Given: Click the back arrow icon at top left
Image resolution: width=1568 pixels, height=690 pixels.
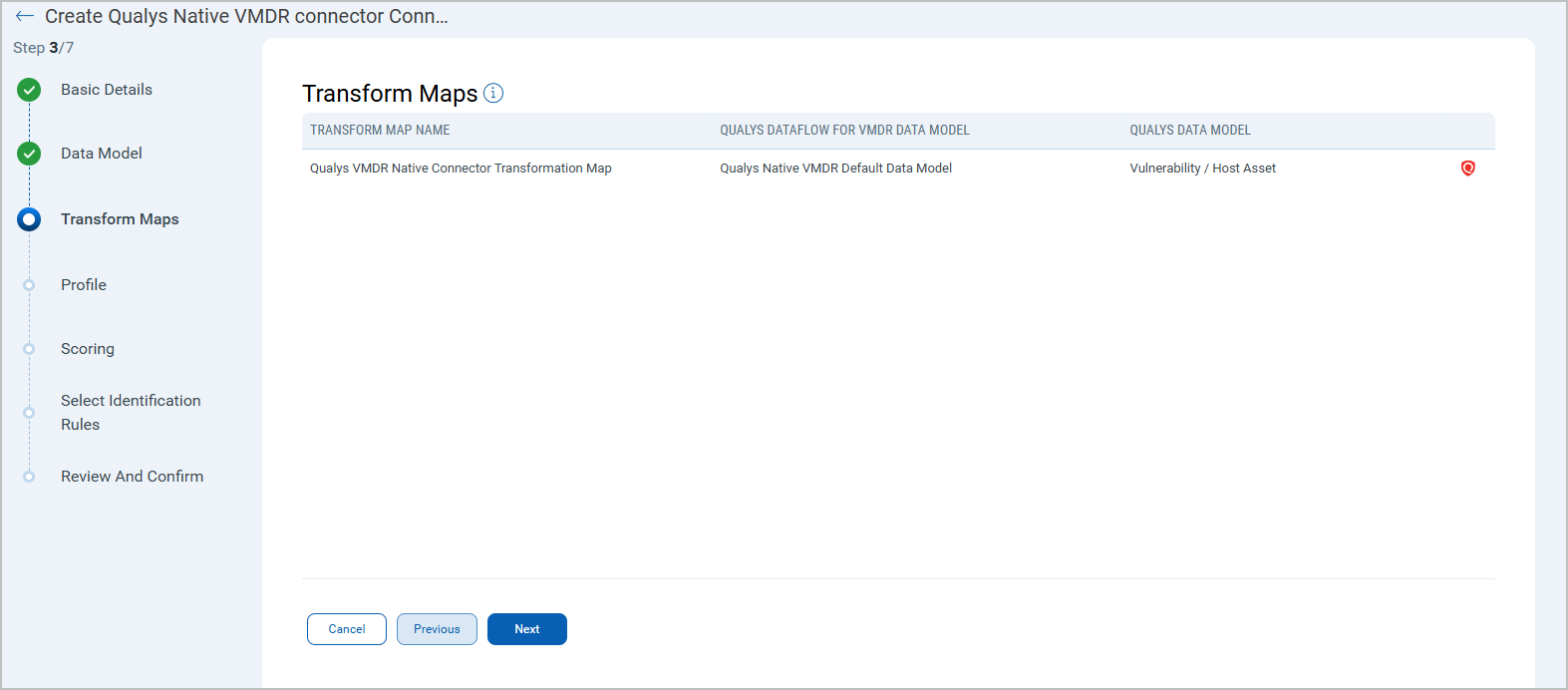Looking at the screenshot, I should (x=25, y=17).
